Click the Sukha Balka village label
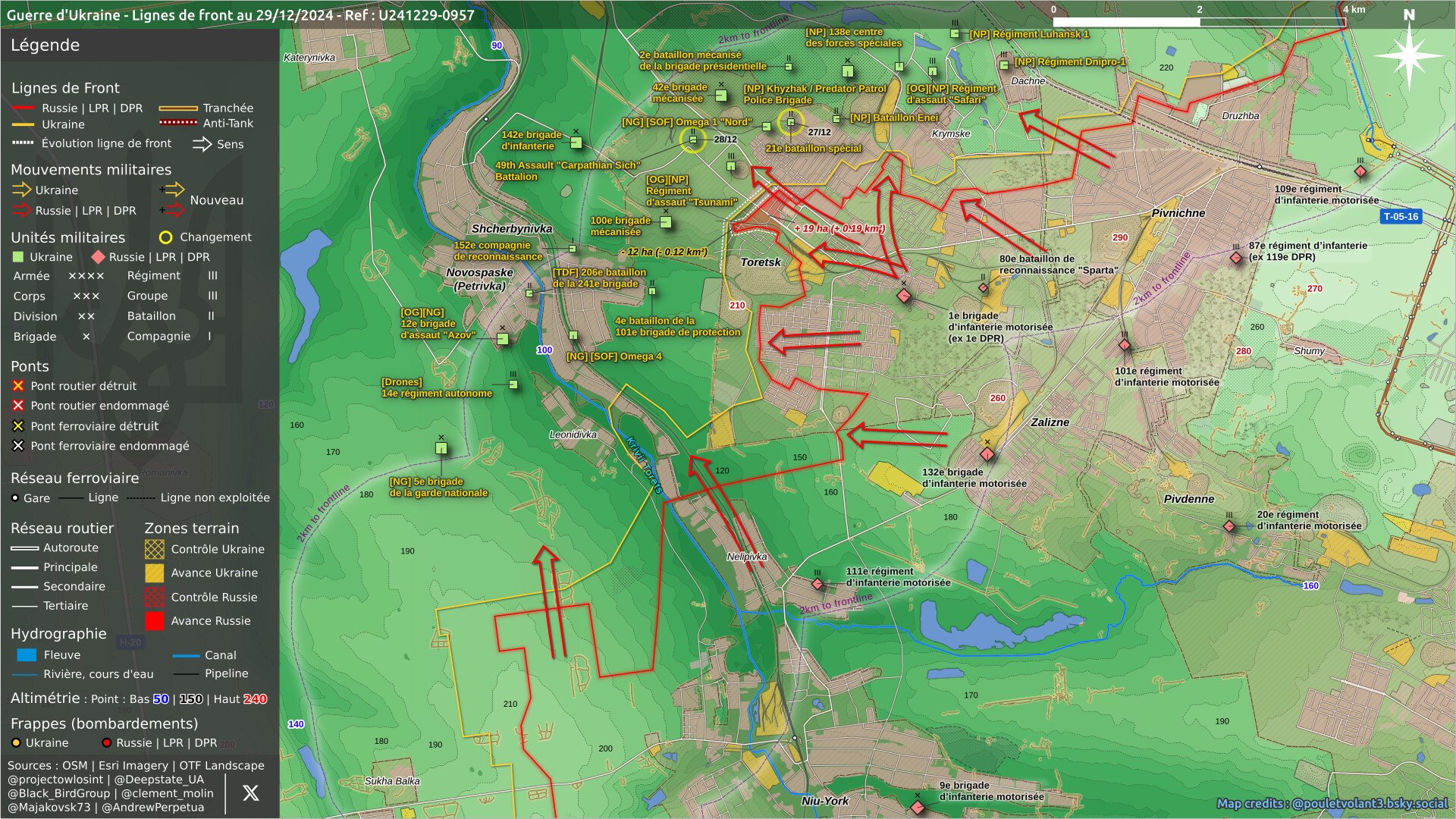This screenshot has width=1456, height=819. (x=392, y=781)
